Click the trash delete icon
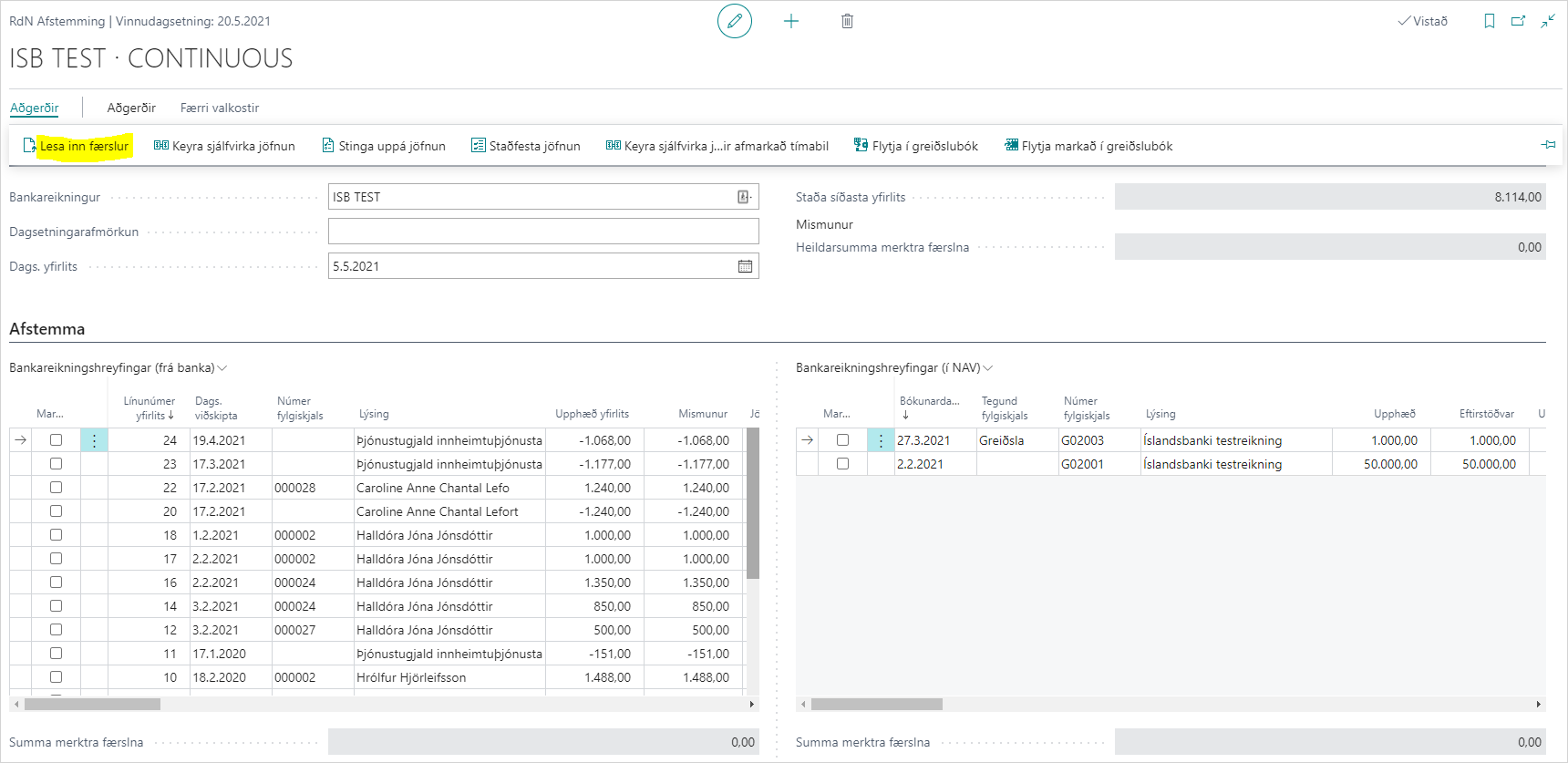 click(847, 21)
